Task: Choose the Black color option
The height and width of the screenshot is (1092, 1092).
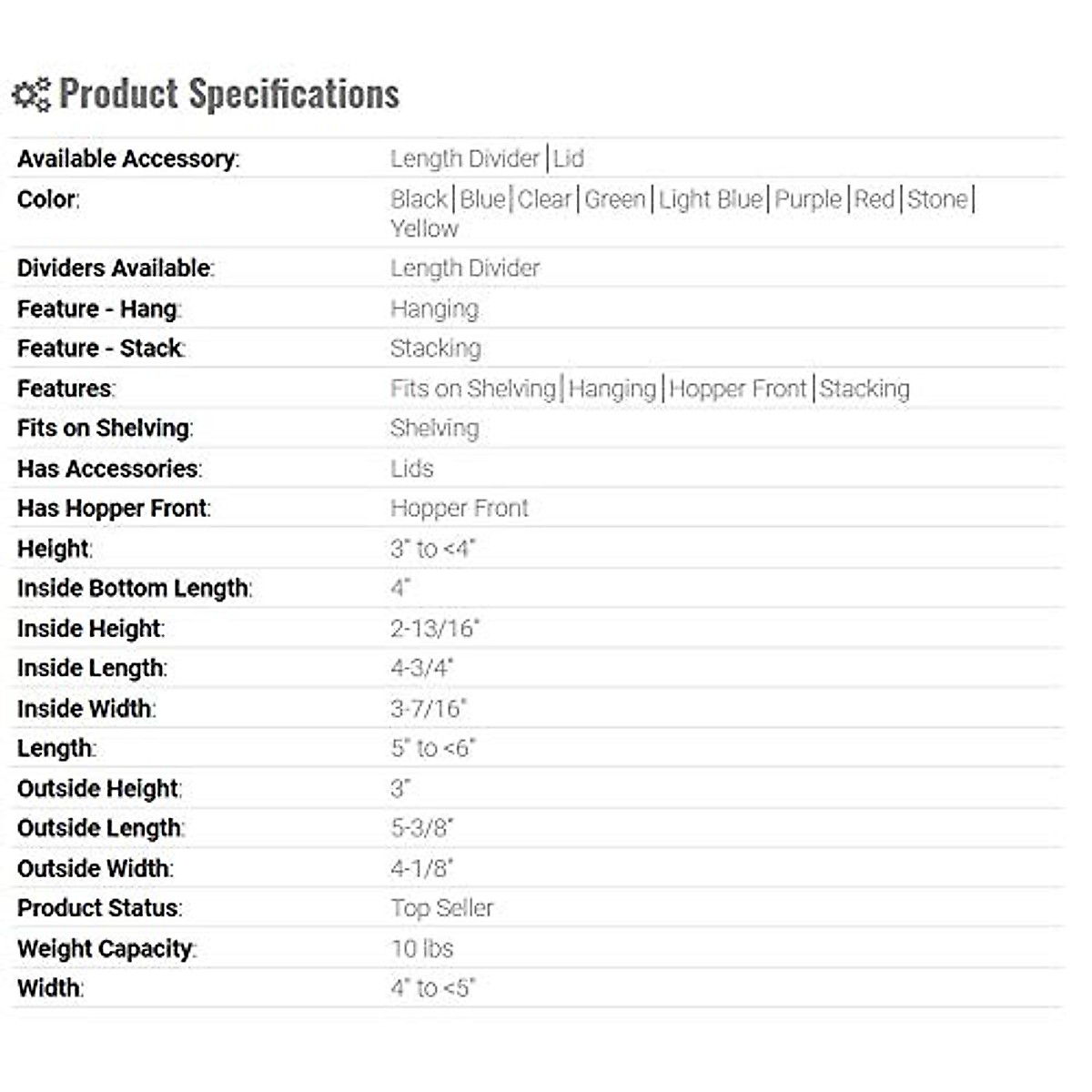Action: 419,199
